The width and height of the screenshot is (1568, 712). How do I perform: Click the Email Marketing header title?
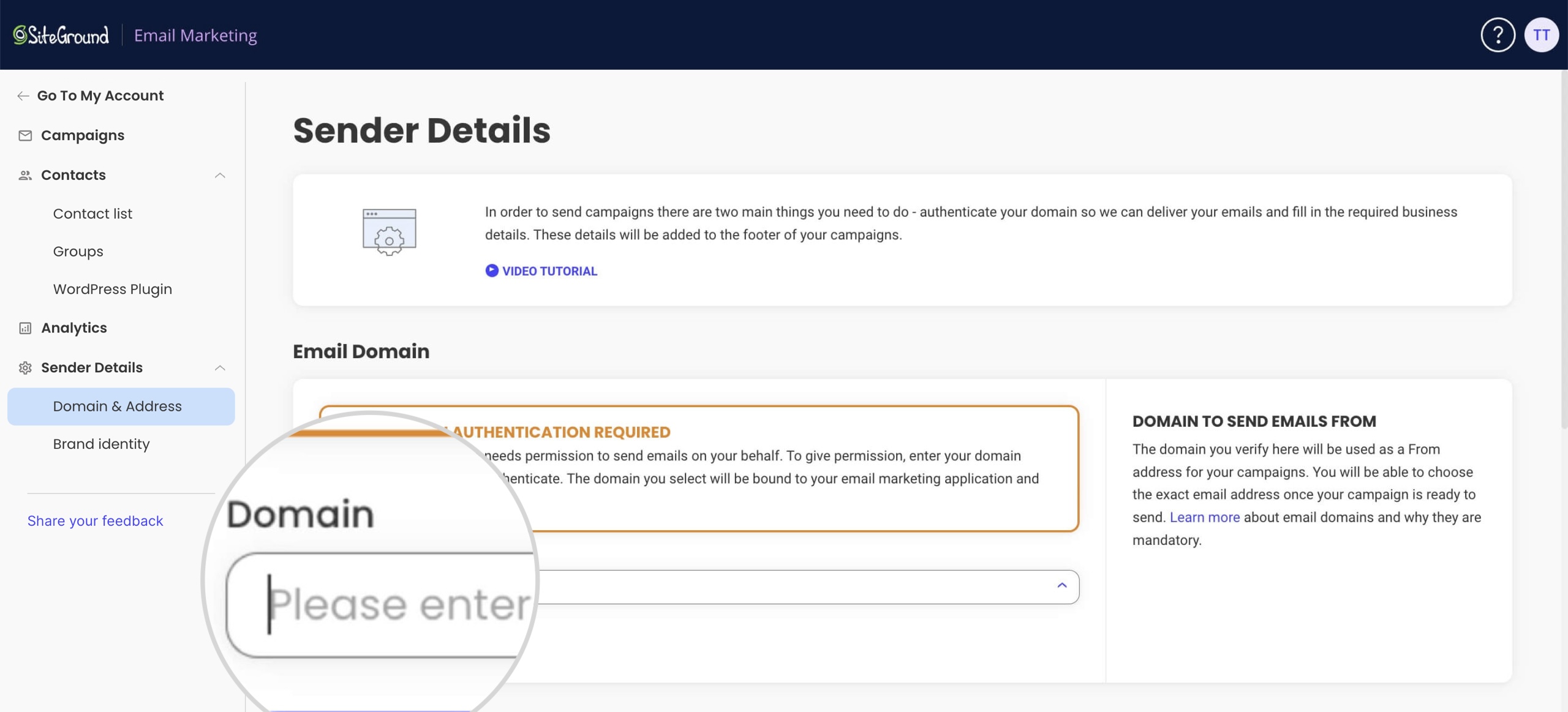(195, 36)
